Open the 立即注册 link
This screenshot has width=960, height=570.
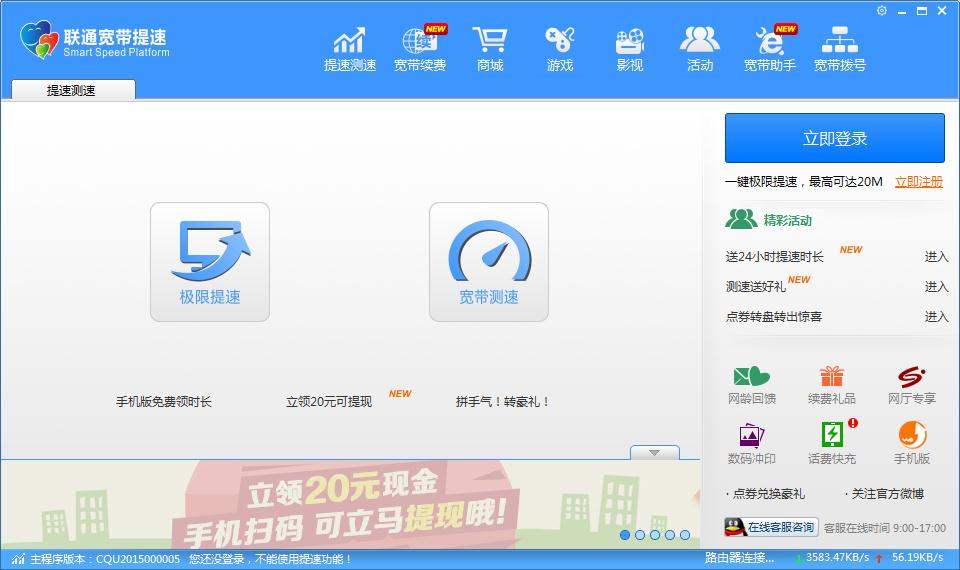pyautogui.click(x=918, y=182)
